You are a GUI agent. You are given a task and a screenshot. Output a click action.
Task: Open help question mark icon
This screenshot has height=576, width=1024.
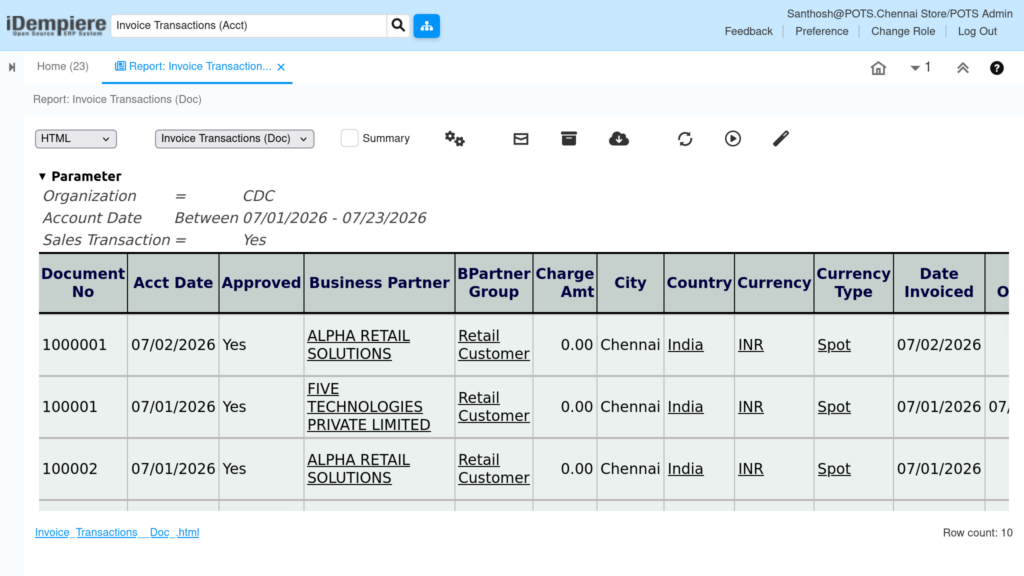coord(997,67)
